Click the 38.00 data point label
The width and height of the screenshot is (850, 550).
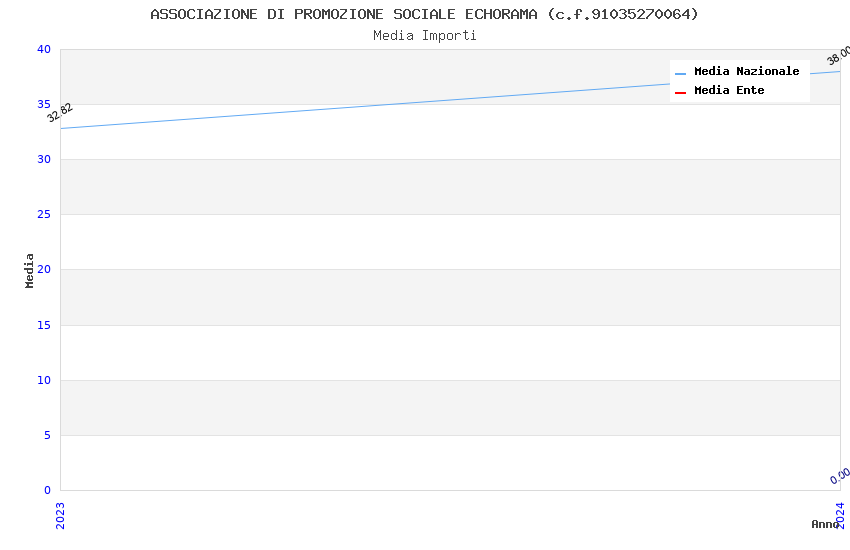[x=839, y=56]
